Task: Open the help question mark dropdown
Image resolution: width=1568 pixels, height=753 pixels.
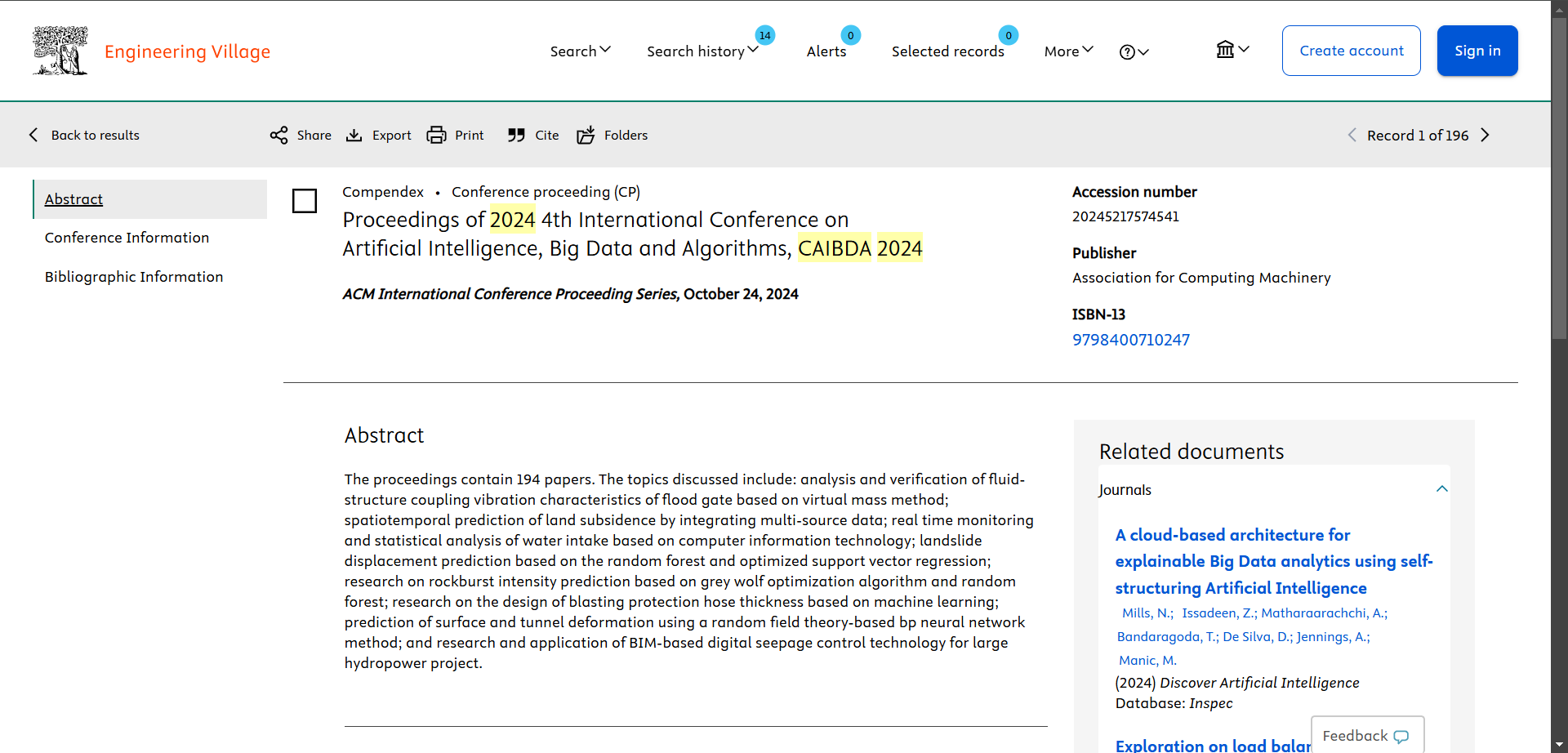Action: [x=1134, y=52]
